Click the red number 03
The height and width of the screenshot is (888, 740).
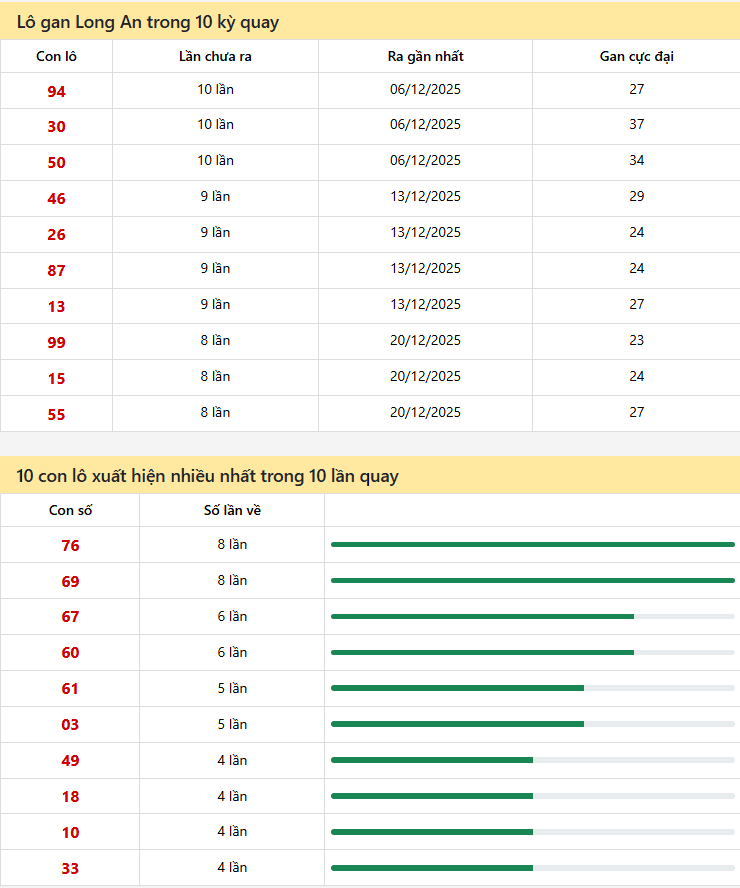(70, 725)
